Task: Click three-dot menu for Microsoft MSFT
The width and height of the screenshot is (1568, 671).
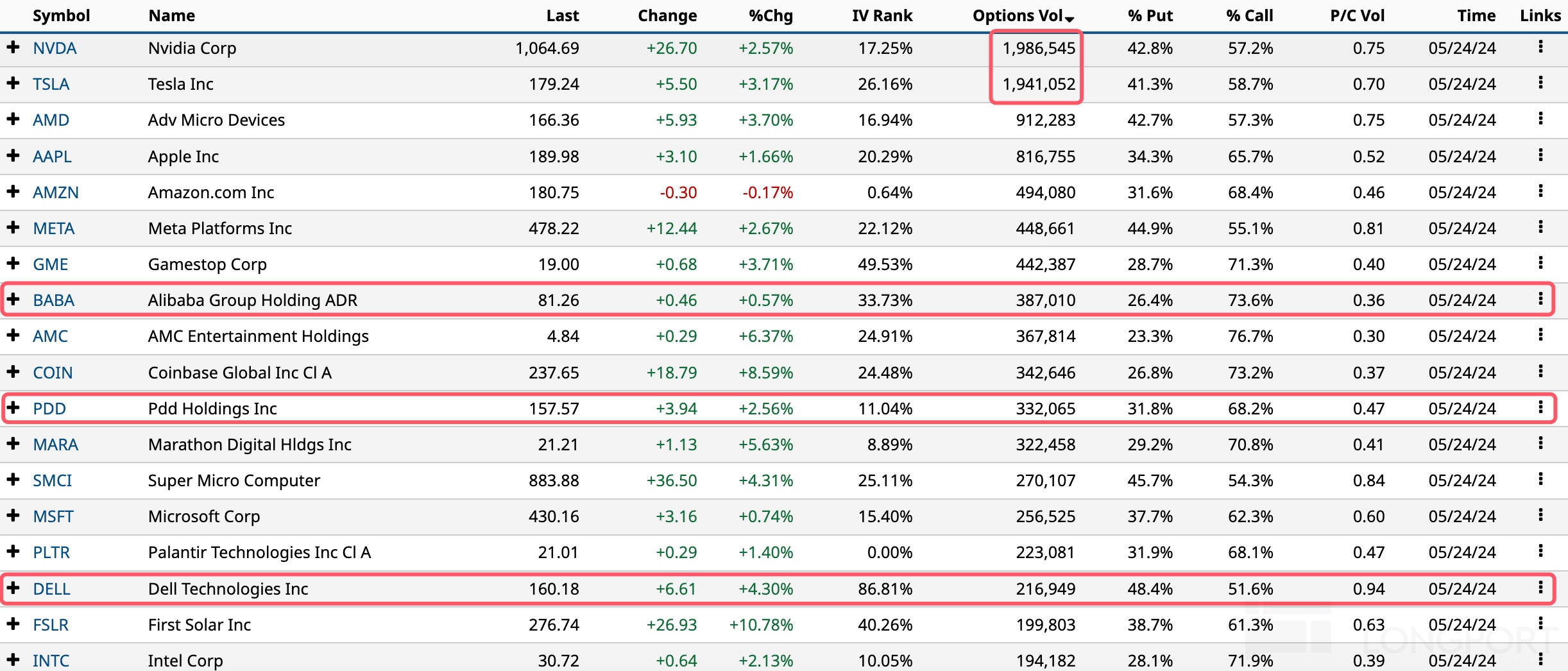Action: [1540, 515]
